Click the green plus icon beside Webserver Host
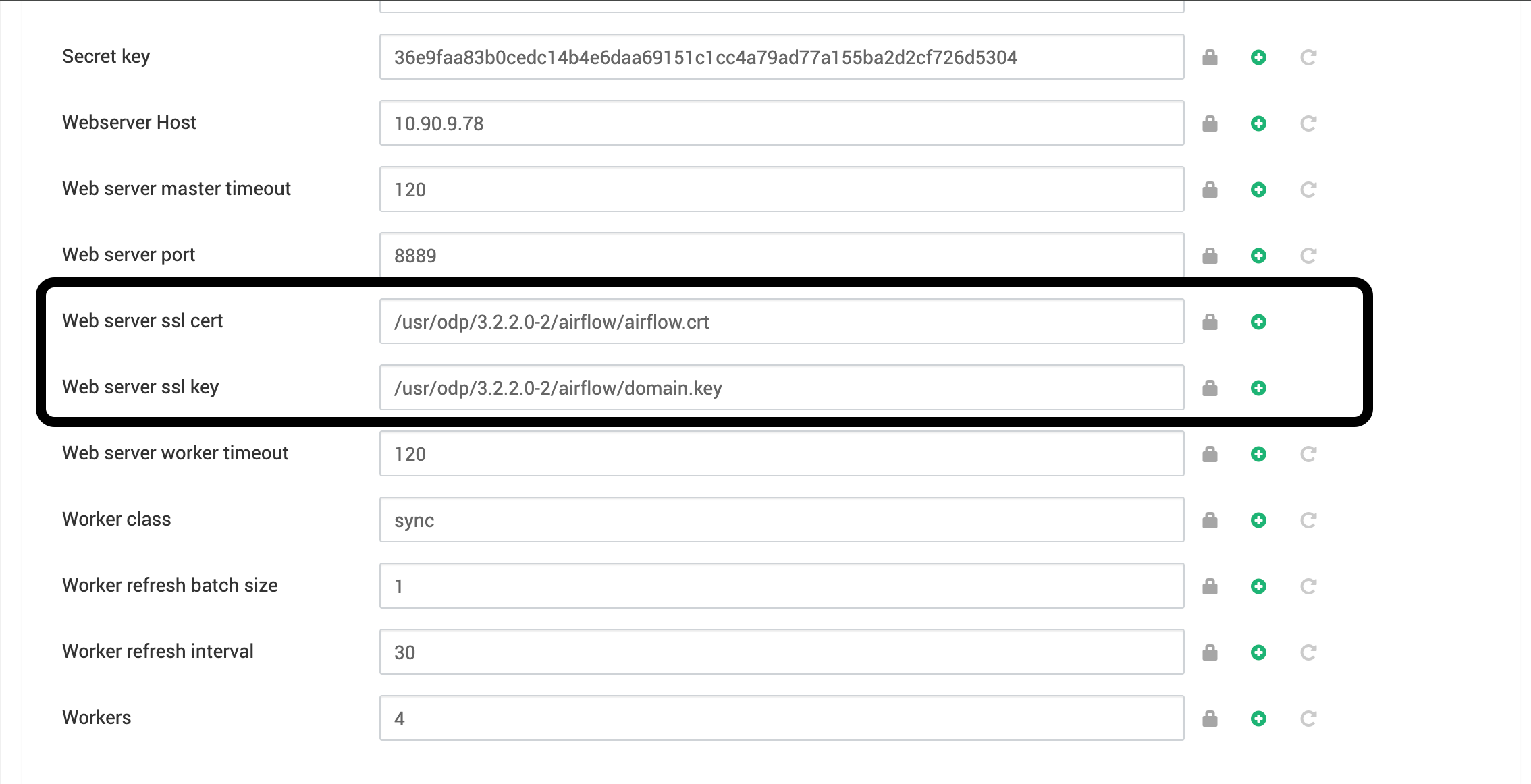1531x784 pixels. [1258, 123]
